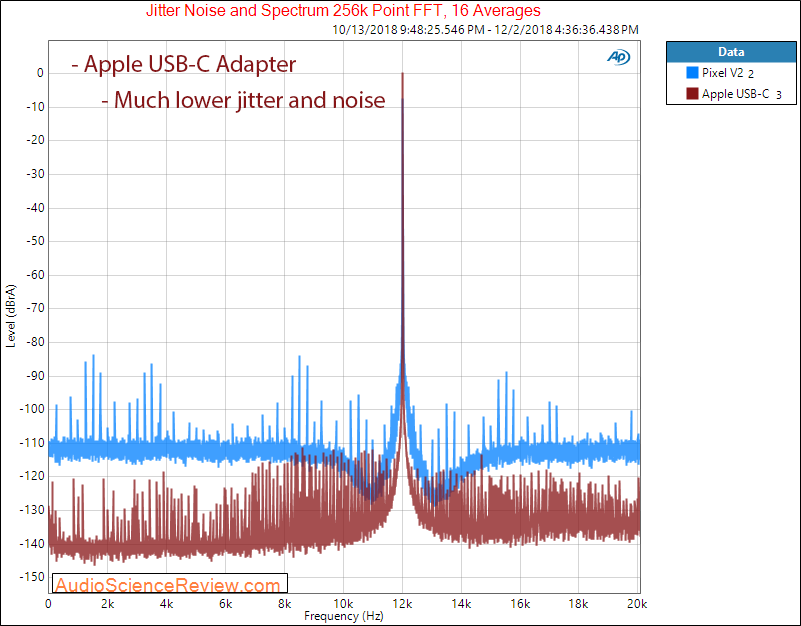The height and width of the screenshot is (626, 801).
Task: Click the 2k frequency tick label
Action: [107, 604]
